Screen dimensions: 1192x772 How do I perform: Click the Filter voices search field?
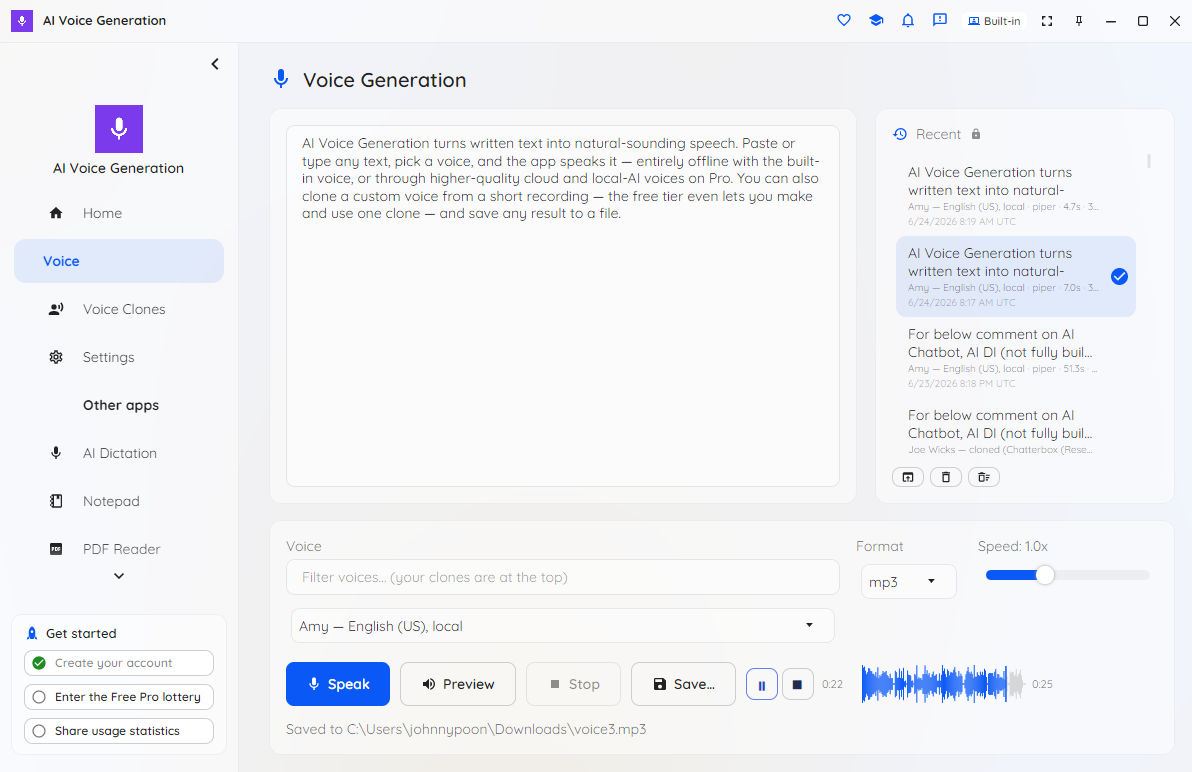[x=563, y=577]
